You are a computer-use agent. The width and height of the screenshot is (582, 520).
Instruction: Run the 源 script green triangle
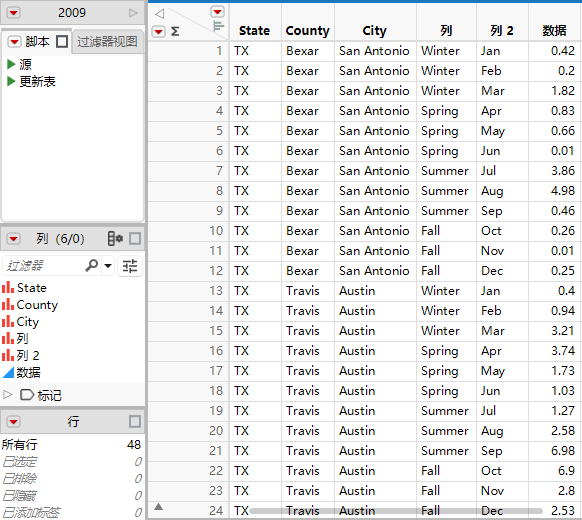[x=11, y=64]
